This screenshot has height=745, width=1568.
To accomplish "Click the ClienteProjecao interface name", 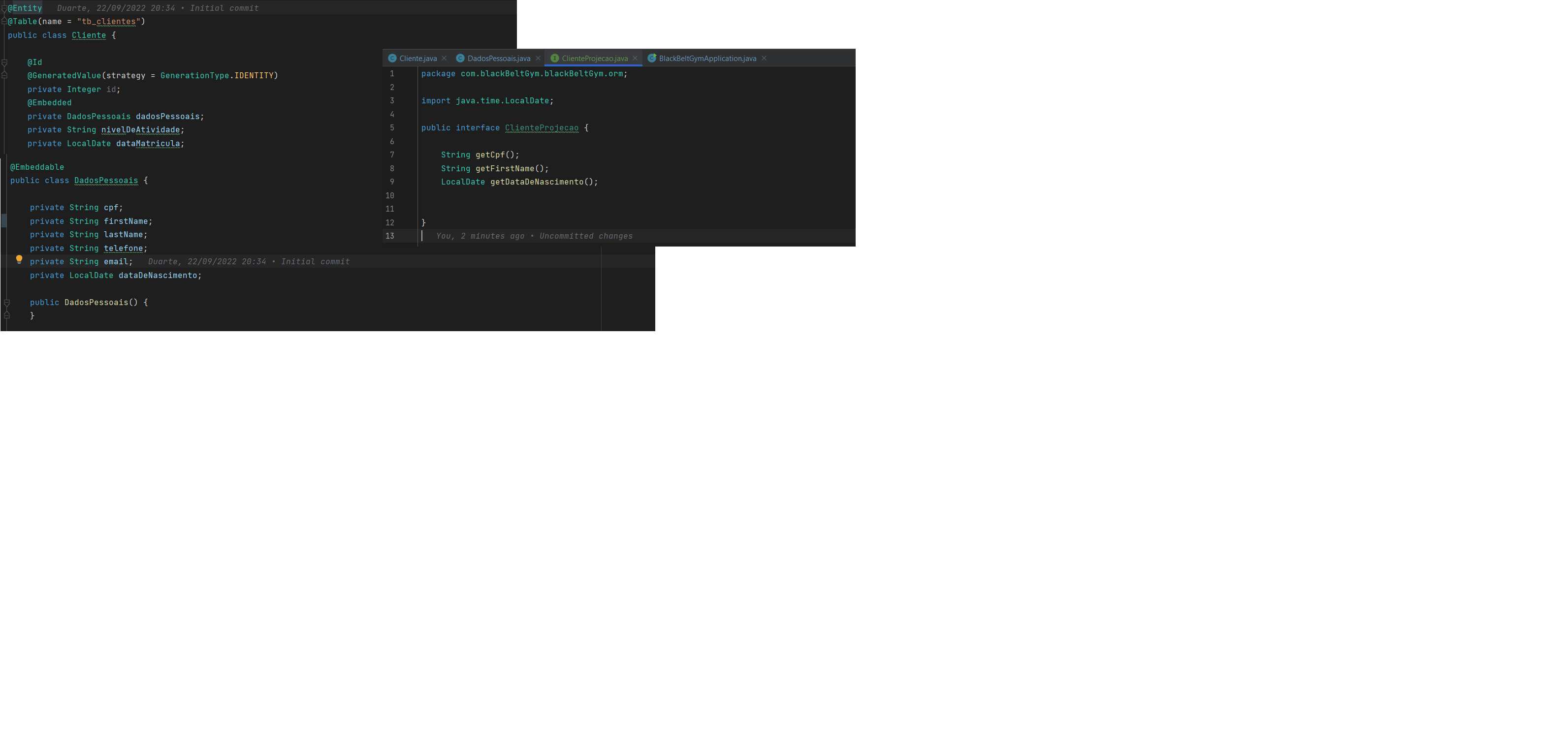I will point(542,128).
